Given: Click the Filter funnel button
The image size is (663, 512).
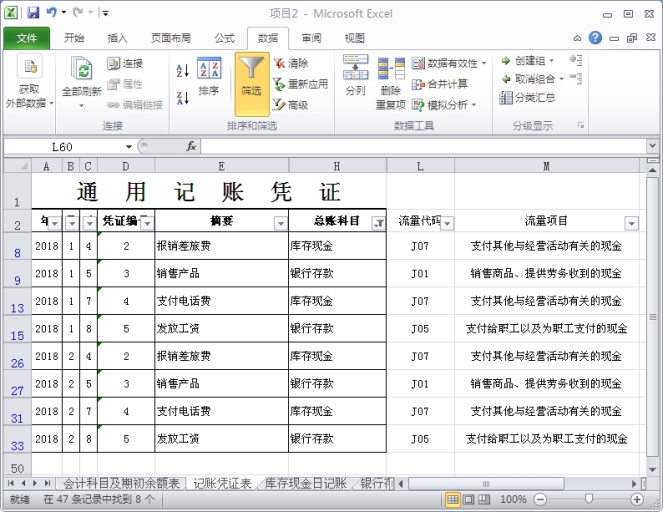Looking at the screenshot, I should click(251, 78).
